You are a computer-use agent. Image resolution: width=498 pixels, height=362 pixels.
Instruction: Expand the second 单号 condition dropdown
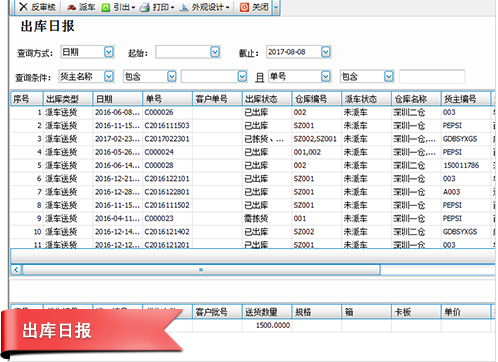coord(326,77)
